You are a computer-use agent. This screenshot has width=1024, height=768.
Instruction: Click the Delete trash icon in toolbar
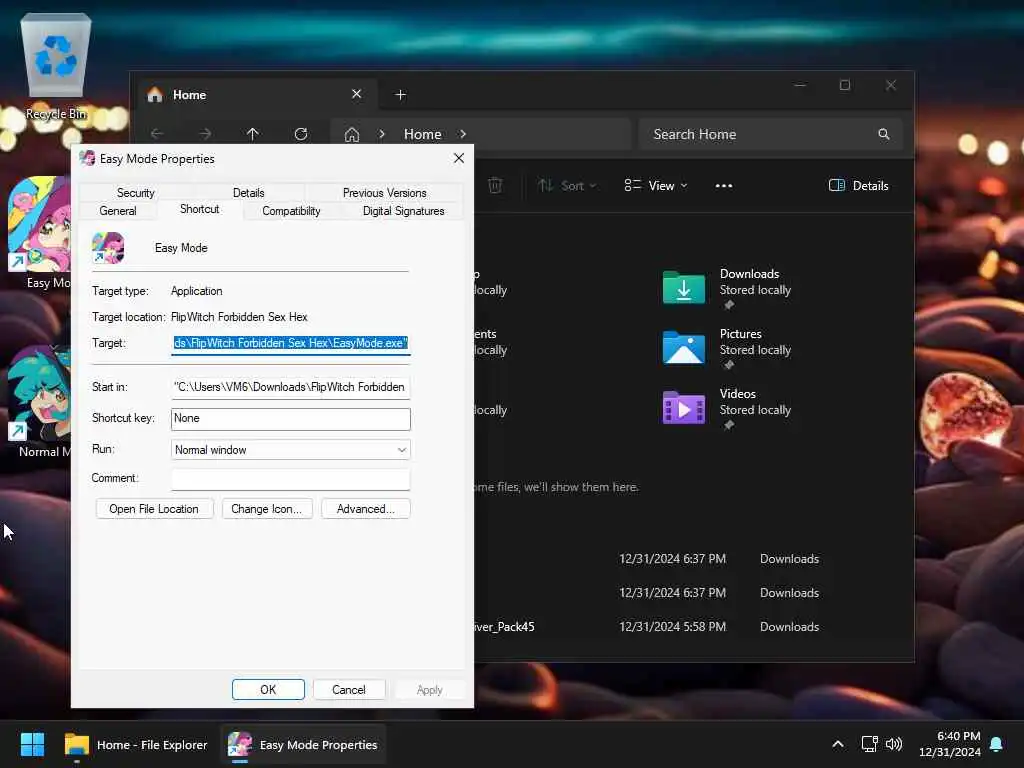pyautogui.click(x=495, y=185)
